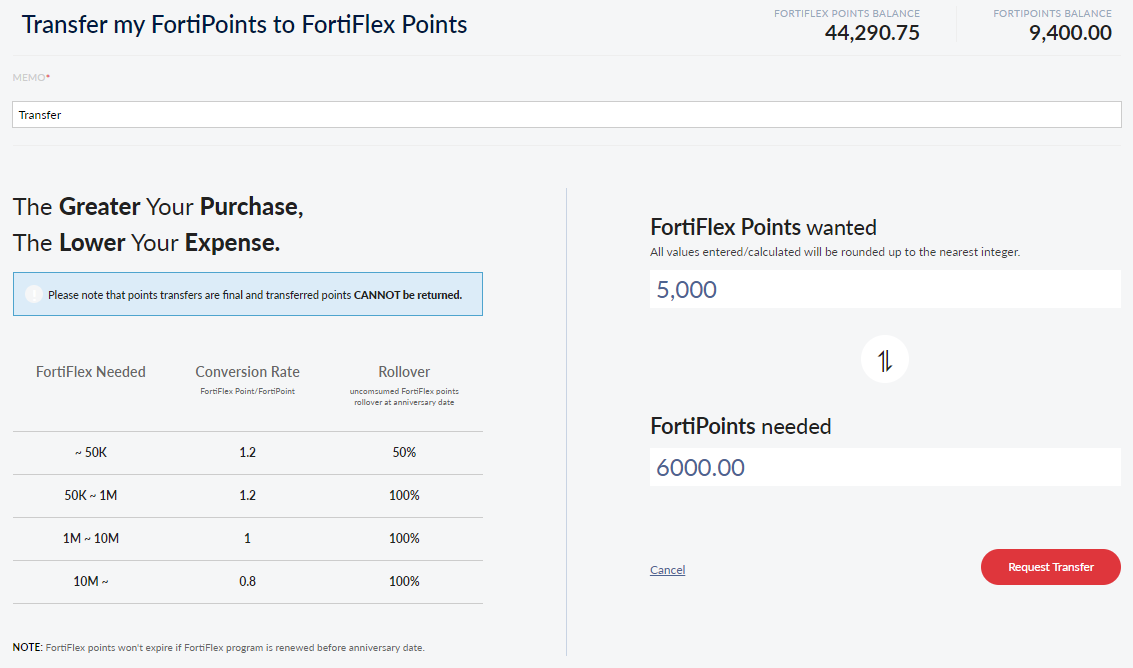The image size is (1133, 668).
Task: Click the FortiPoints needed input
Action: pyautogui.click(x=884, y=467)
